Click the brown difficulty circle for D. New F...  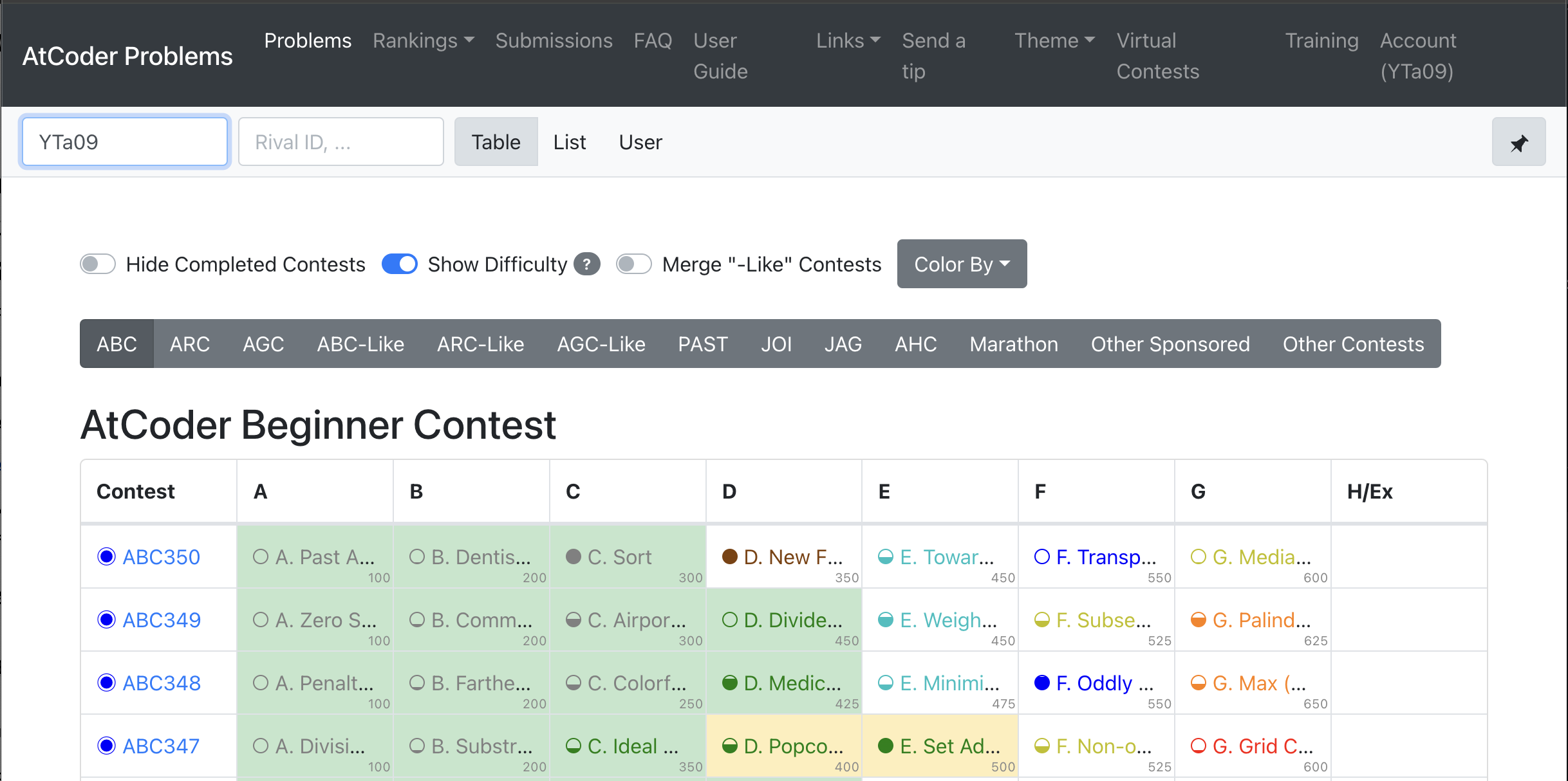coord(729,556)
